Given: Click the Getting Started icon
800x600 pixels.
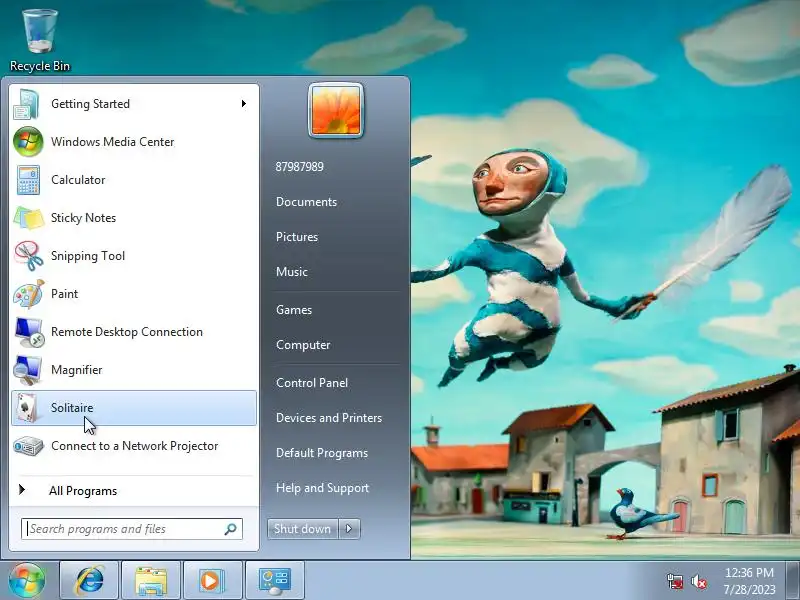Looking at the screenshot, I should pyautogui.click(x=27, y=104).
